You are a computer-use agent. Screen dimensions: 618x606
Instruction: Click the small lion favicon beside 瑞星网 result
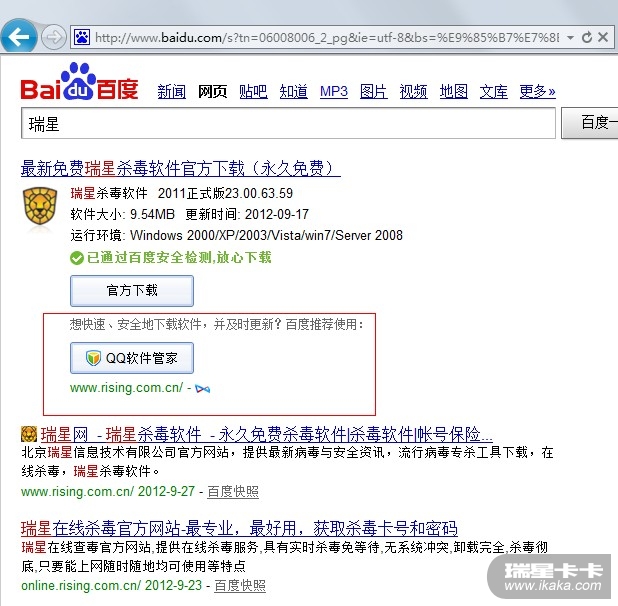click(x=28, y=434)
